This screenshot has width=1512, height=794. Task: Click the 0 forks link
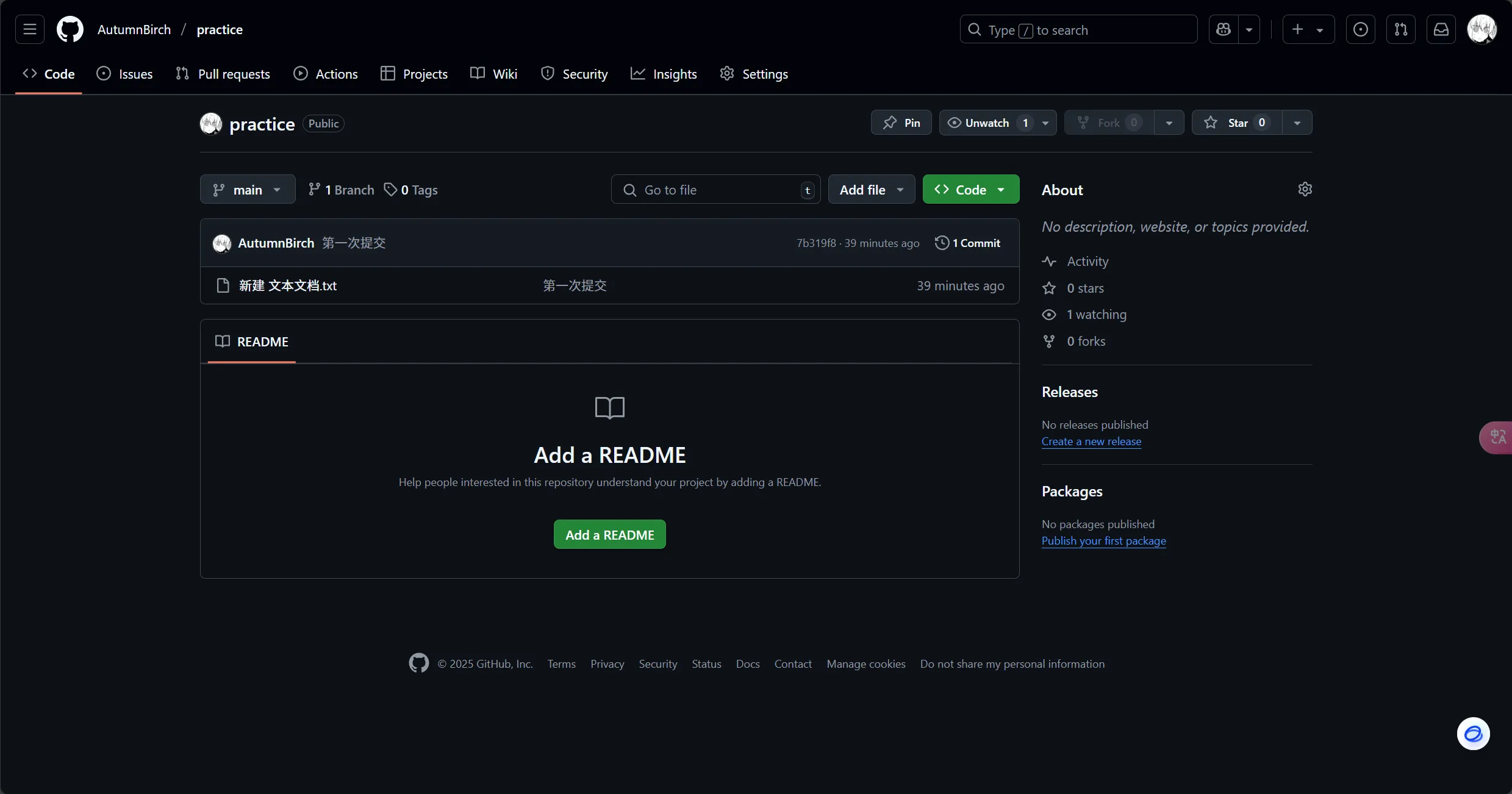click(x=1073, y=341)
